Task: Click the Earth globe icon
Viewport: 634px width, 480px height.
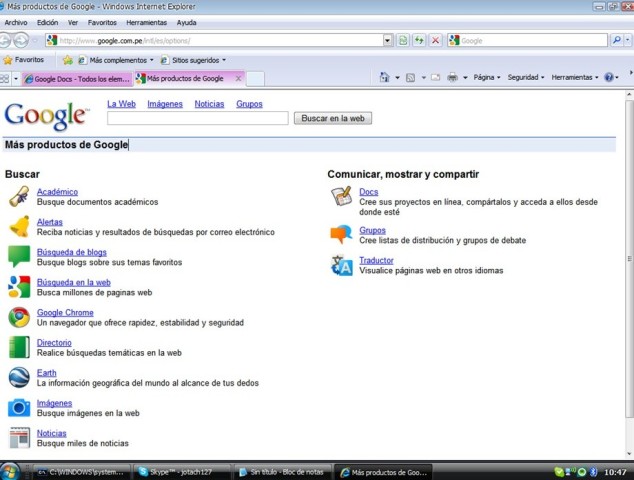Action: click(19, 377)
